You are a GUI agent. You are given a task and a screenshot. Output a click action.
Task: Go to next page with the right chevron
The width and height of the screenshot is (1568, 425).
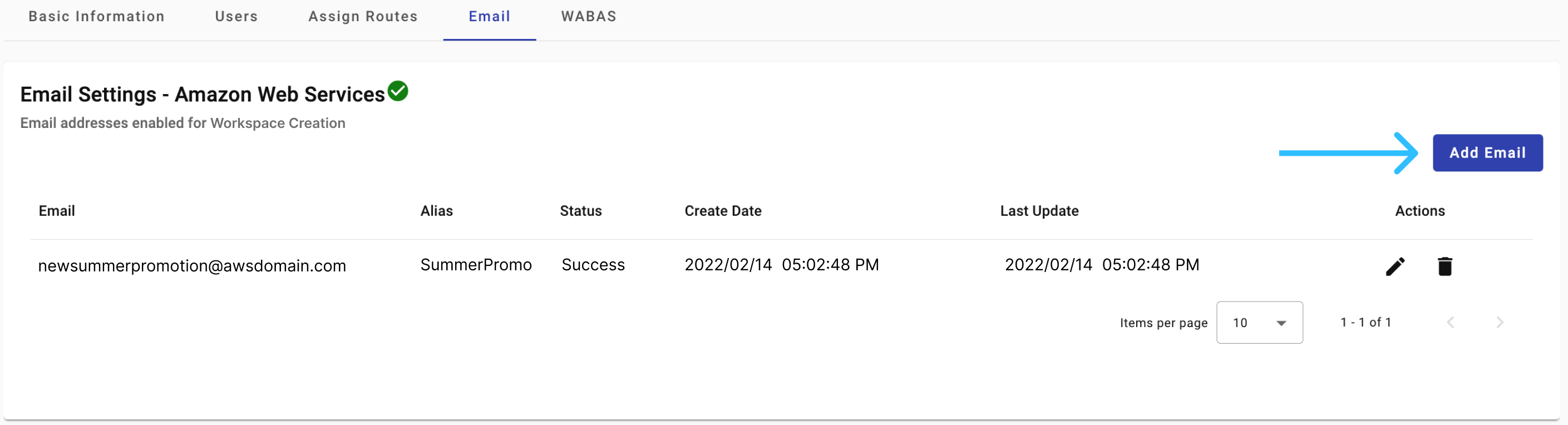[1500, 322]
